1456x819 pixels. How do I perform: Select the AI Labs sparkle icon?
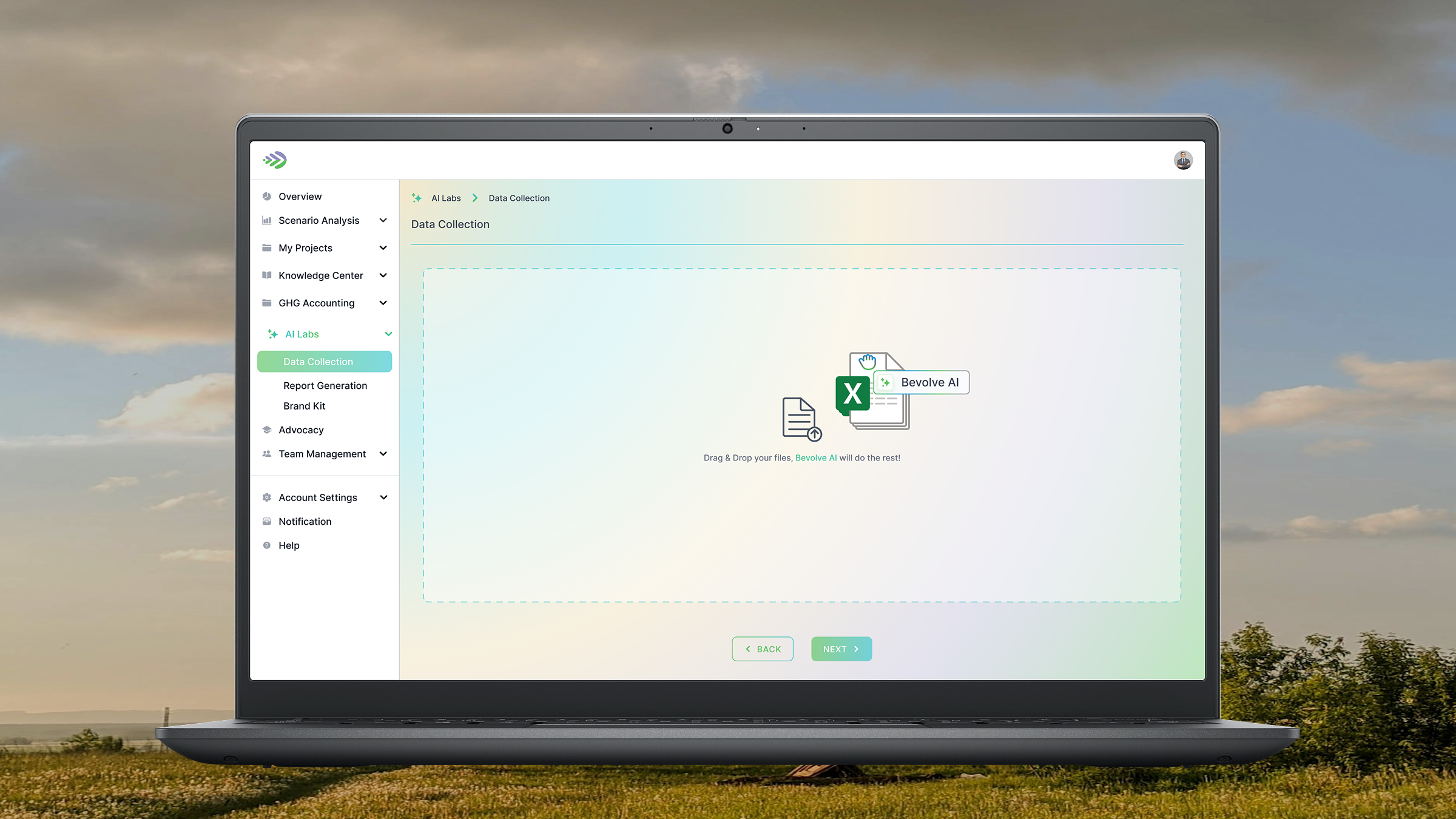[x=271, y=334]
